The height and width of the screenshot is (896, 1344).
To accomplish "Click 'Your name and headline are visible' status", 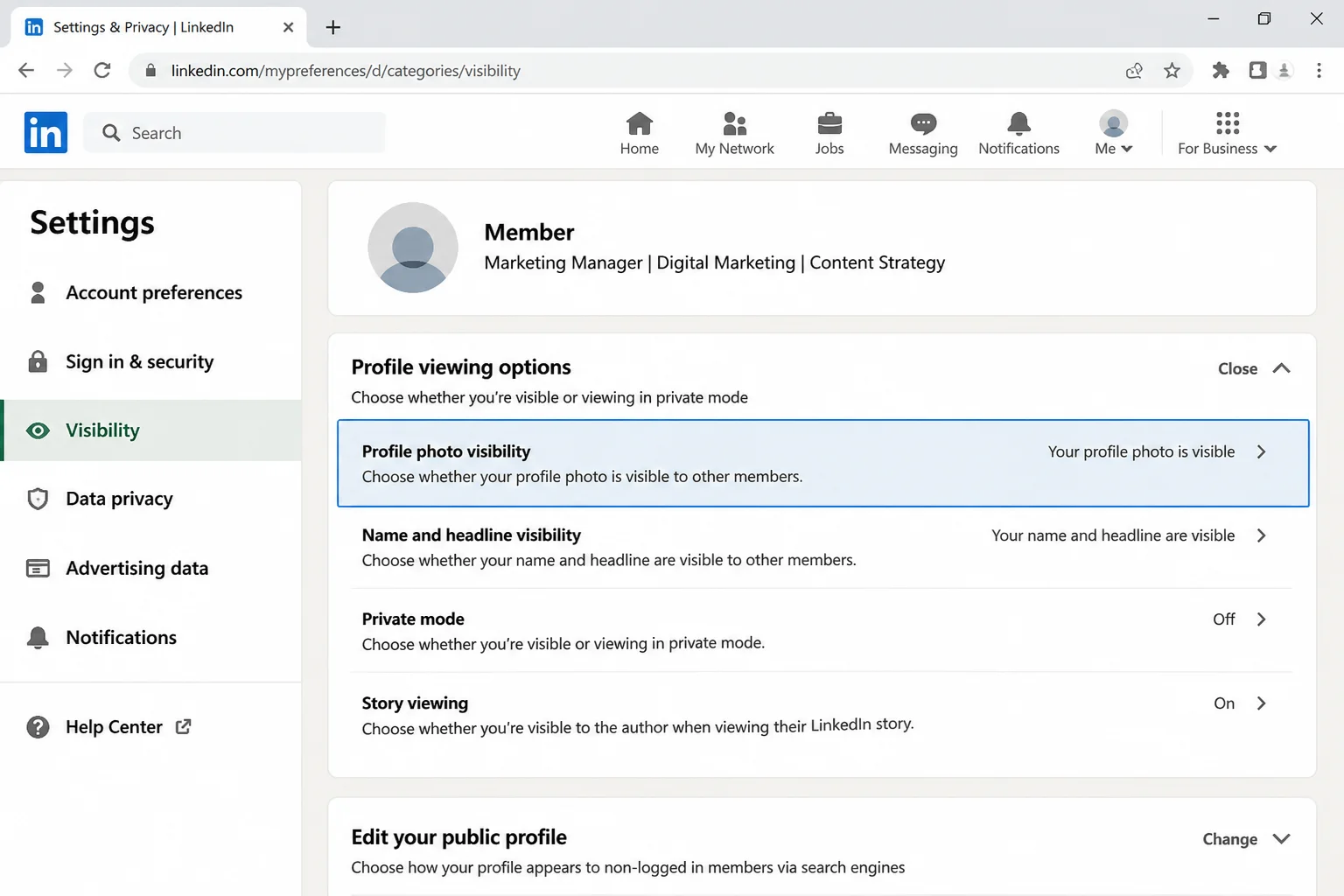I will tap(1113, 535).
